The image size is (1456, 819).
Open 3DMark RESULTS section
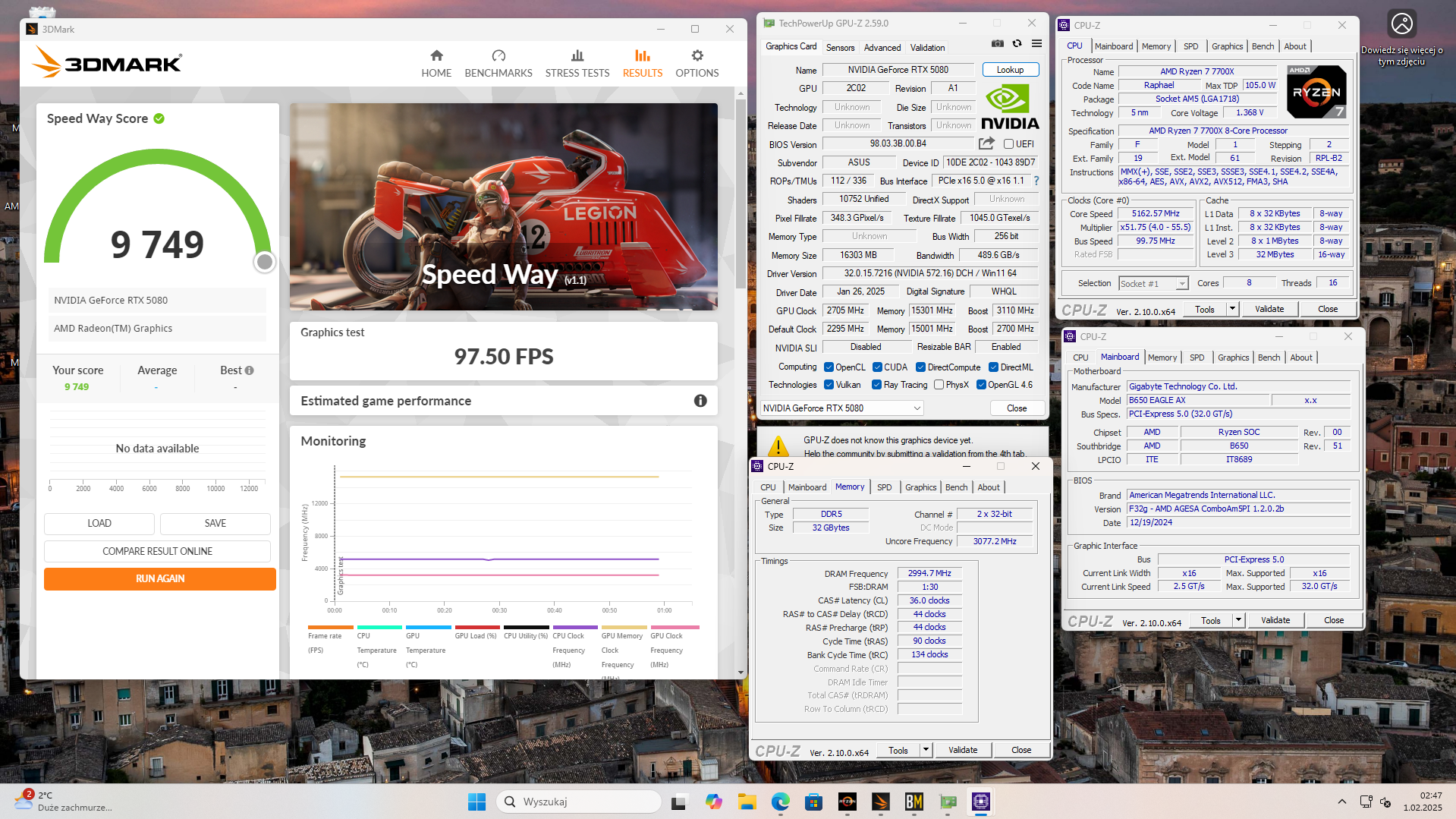pos(643,64)
